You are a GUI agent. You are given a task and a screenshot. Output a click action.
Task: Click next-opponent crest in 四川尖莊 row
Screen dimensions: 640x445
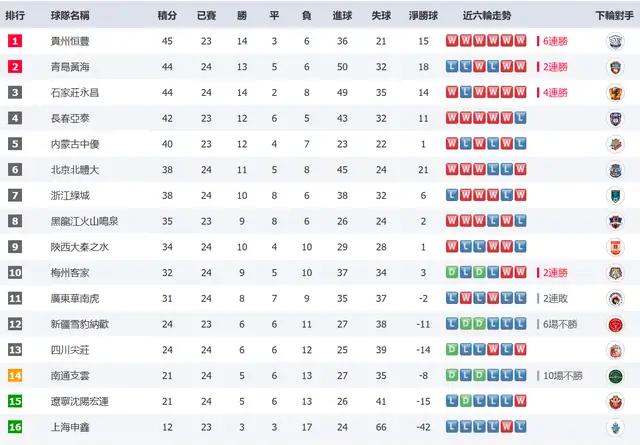coord(616,350)
